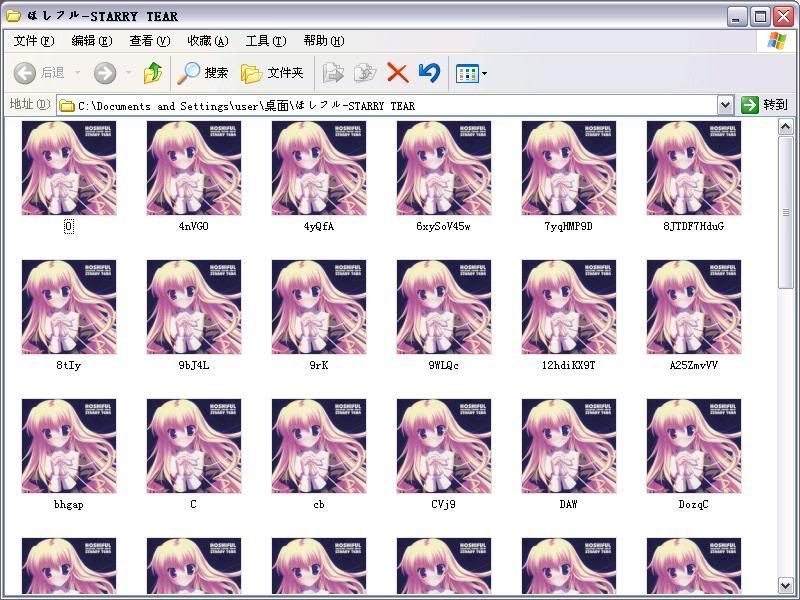Open the 编辑(E) menu

click(x=92, y=41)
